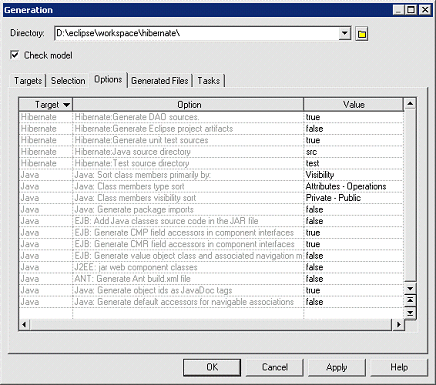This screenshot has width=436, height=385.
Task: Click the OK button
Action: pyautogui.click(x=212, y=367)
